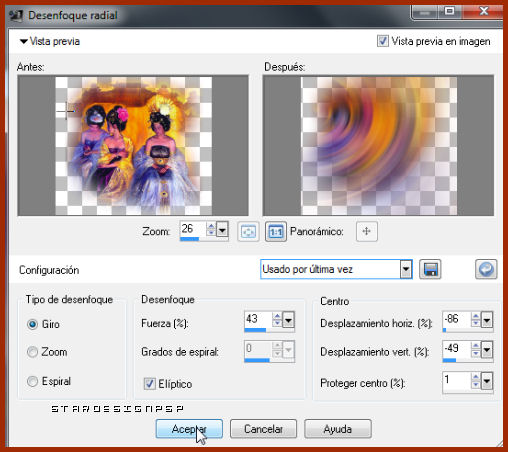Click the Cancelar button

(x=263, y=429)
